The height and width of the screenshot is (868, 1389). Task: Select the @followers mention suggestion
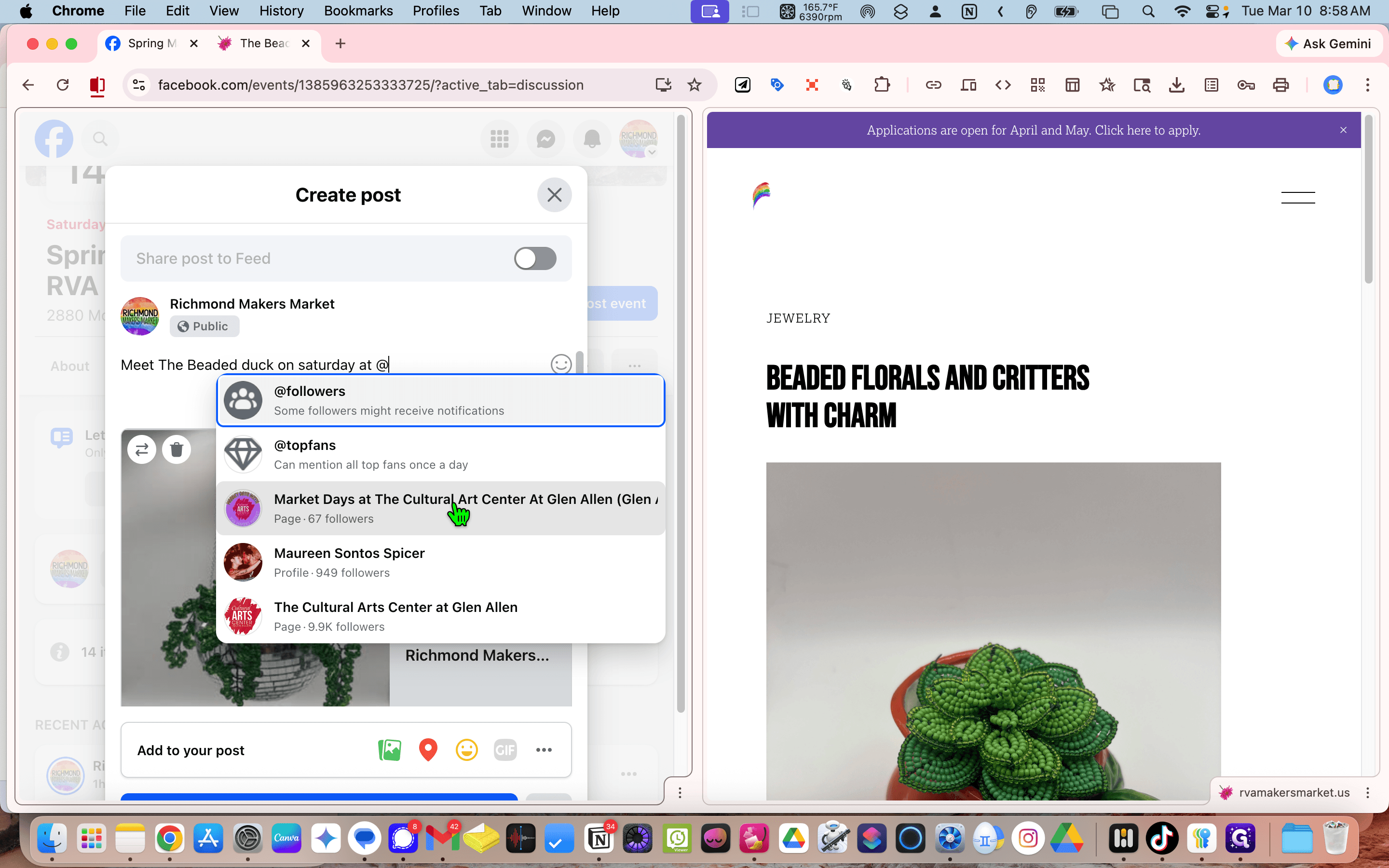click(441, 401)
